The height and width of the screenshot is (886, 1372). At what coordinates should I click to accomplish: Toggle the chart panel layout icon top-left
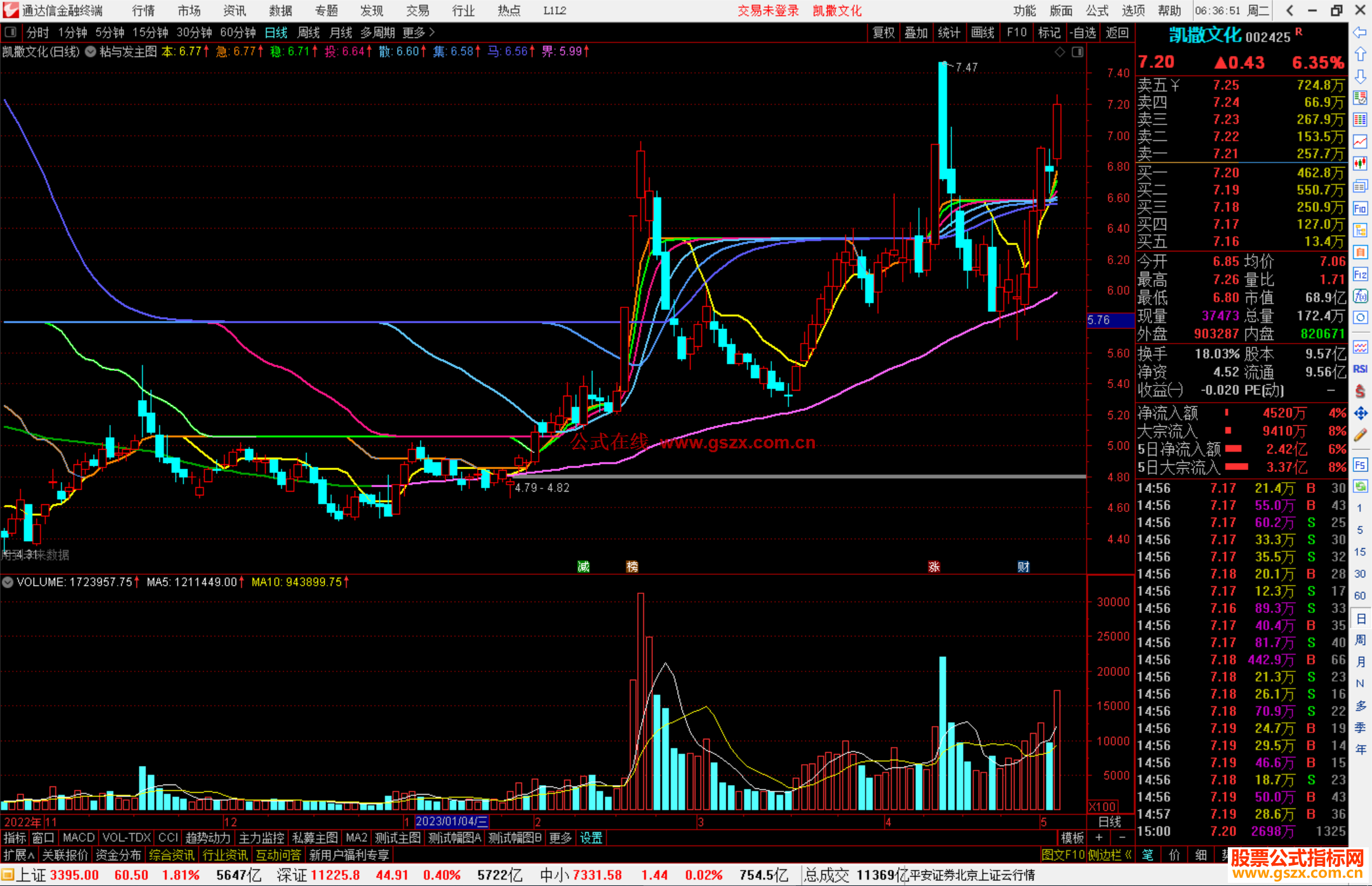[11, 32]
